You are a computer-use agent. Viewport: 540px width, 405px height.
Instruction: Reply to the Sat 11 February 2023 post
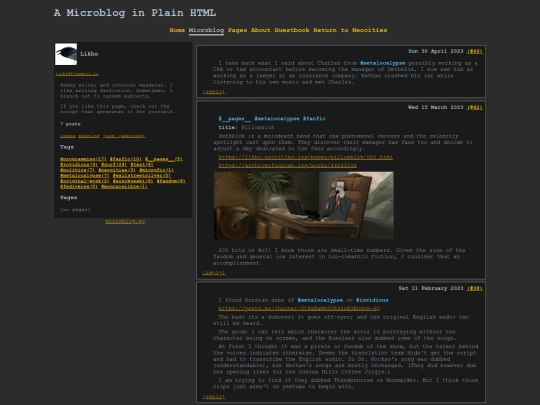pyautogui.click(x=214, y=397)
